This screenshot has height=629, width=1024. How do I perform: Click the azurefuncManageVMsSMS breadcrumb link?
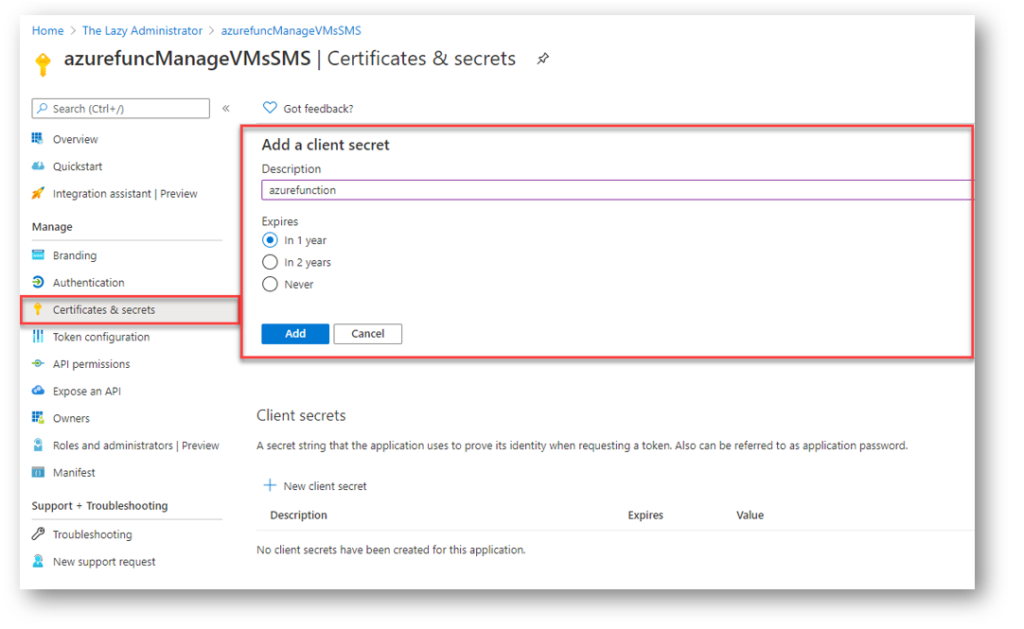[x=291, y=31]
